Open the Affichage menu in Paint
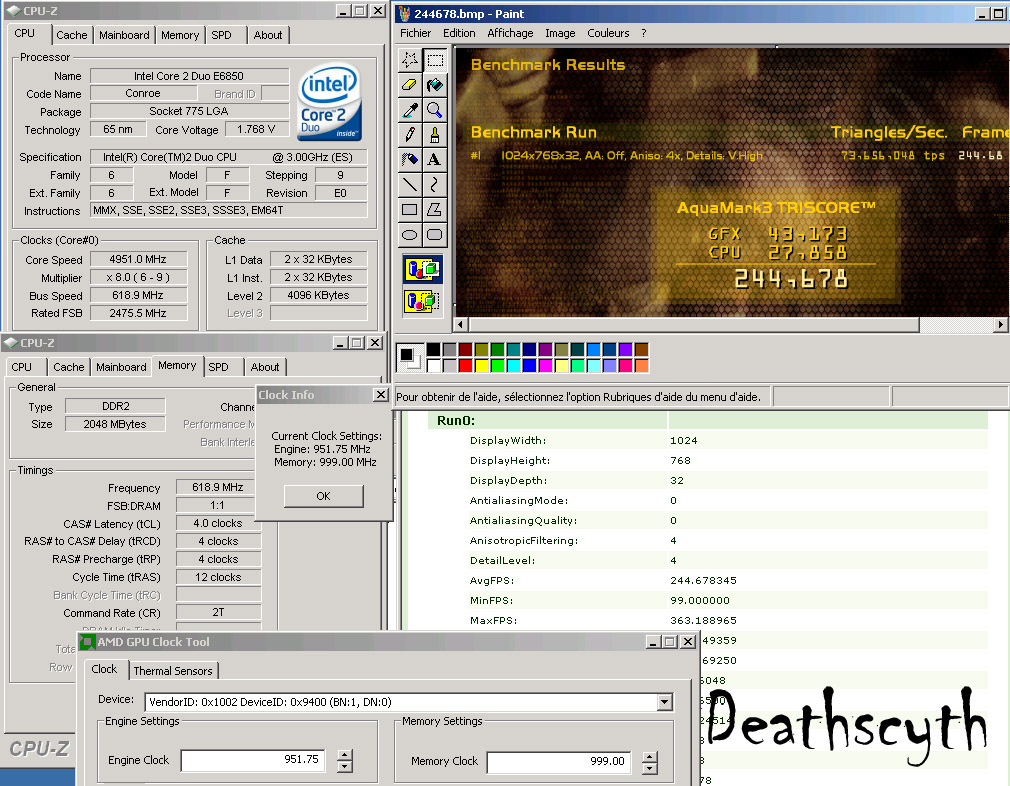Viewport: 1010px width, 786px height. point(510,33)
